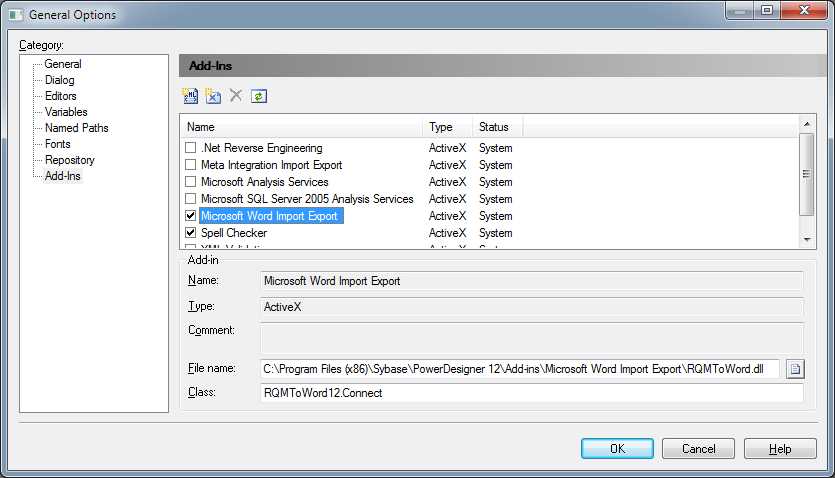The width and height of the screenshot is (835, 478).
Task: Sort add-ins by the Status column header
Action: 498,127
